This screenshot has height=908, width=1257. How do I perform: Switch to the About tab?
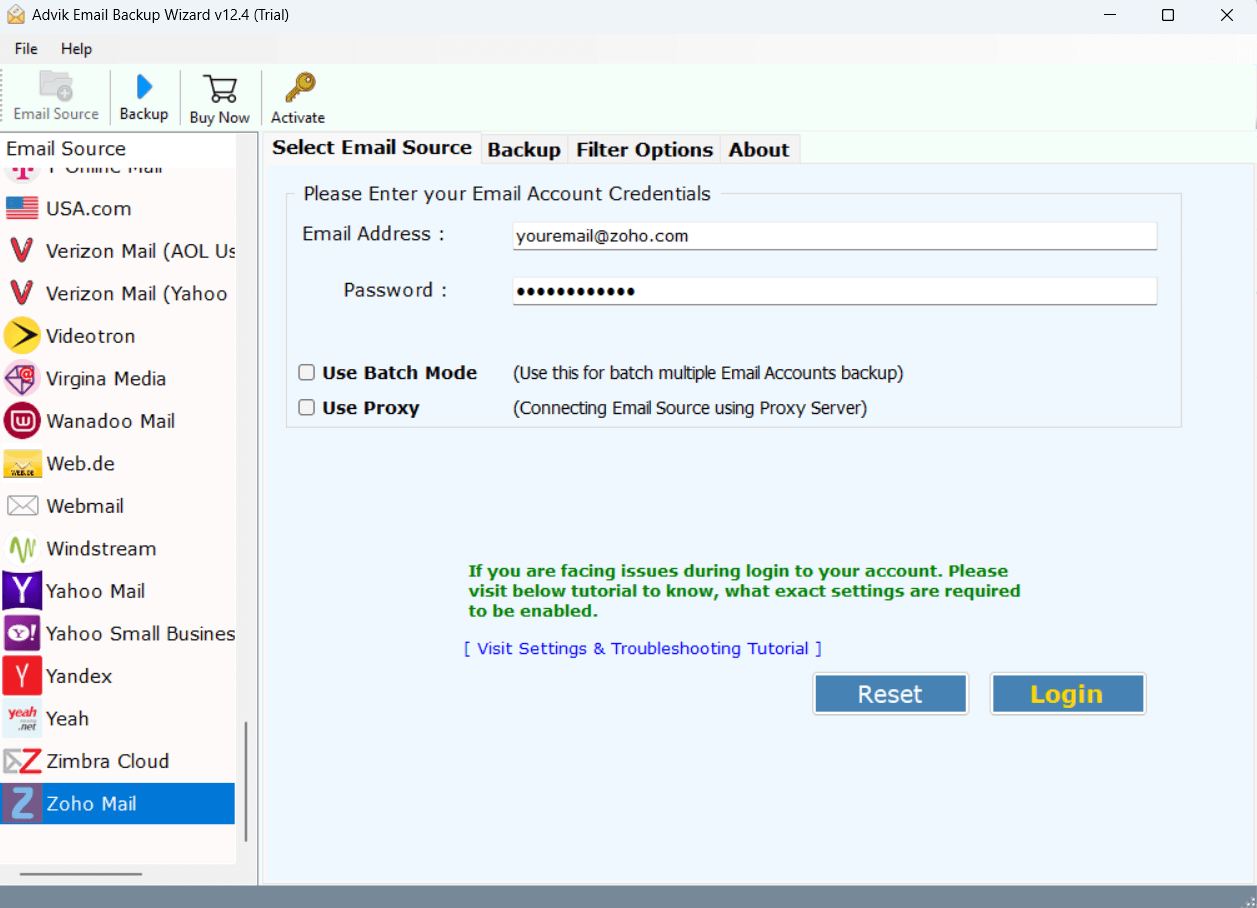pyautogui.click(x=759, y=150)
